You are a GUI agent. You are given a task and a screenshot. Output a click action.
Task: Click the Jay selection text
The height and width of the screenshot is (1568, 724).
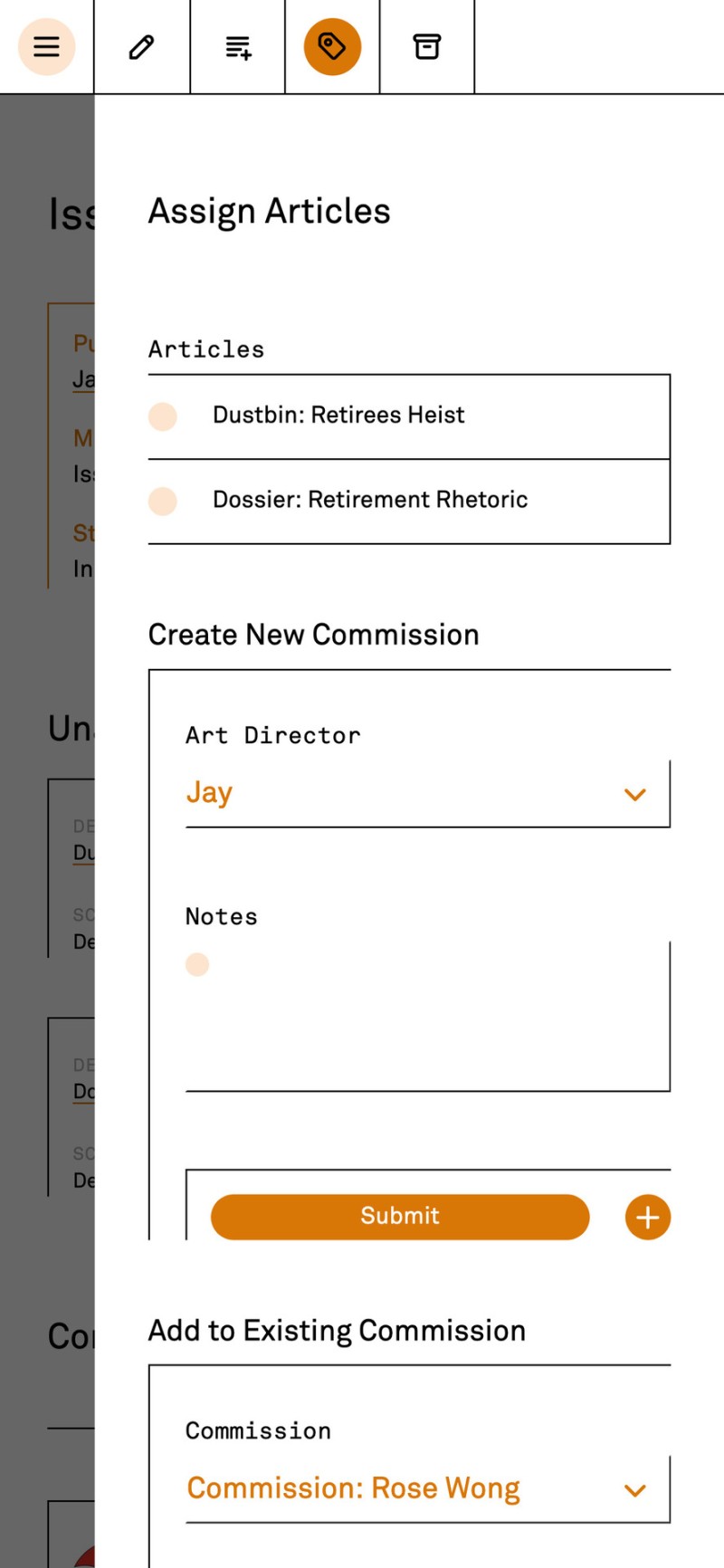(209, 793)
